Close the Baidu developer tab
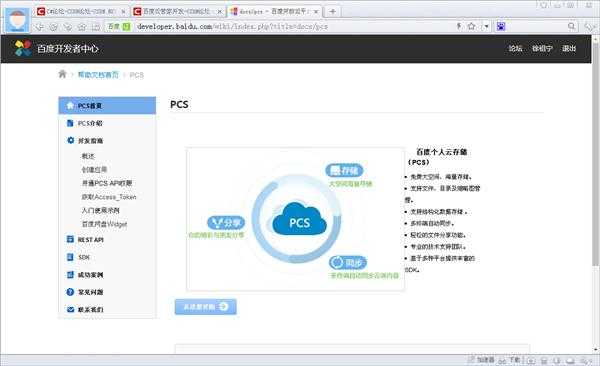The width and height of the screenshot is (600, 366). click(x=316, y=12)
